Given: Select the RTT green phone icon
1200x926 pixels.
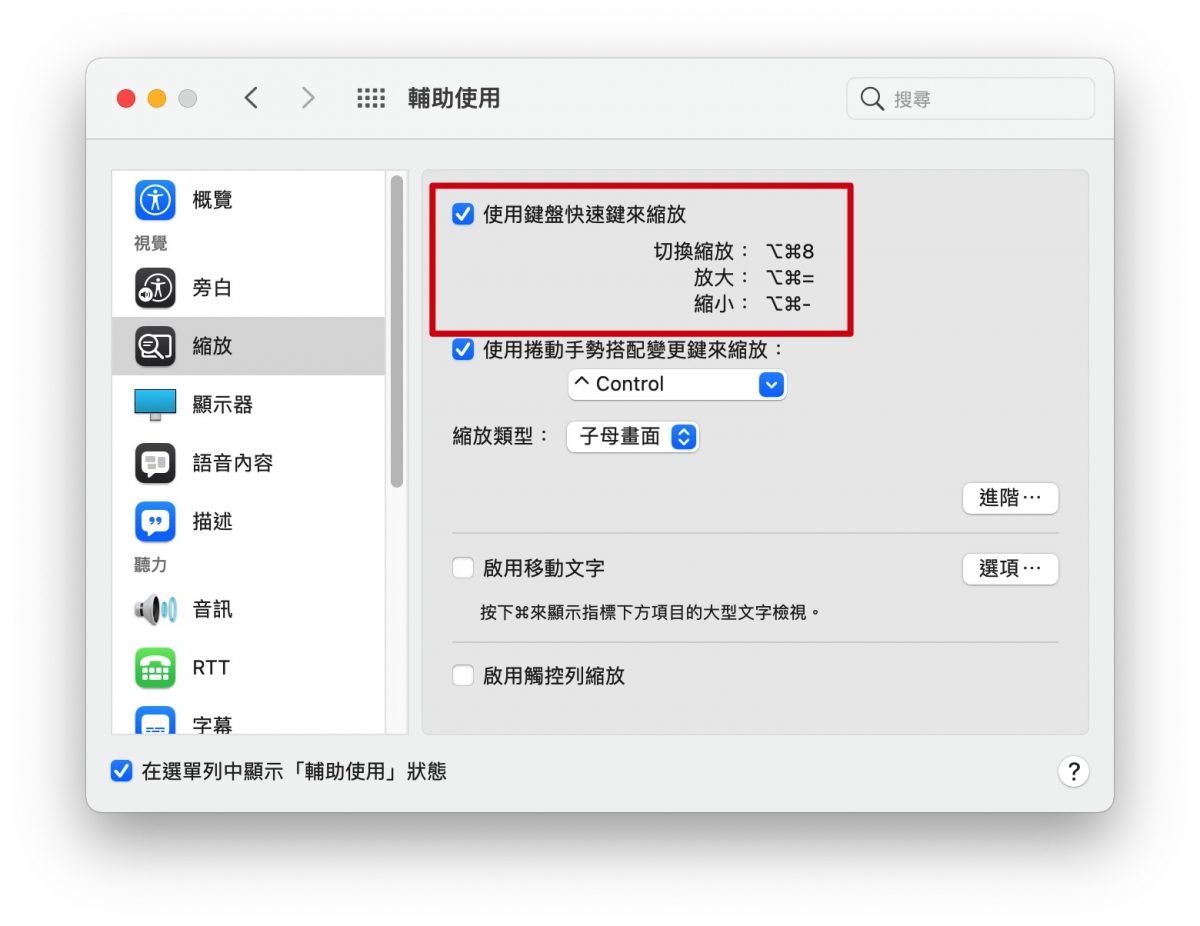Looking at the screenshot, I should [155, 668].
